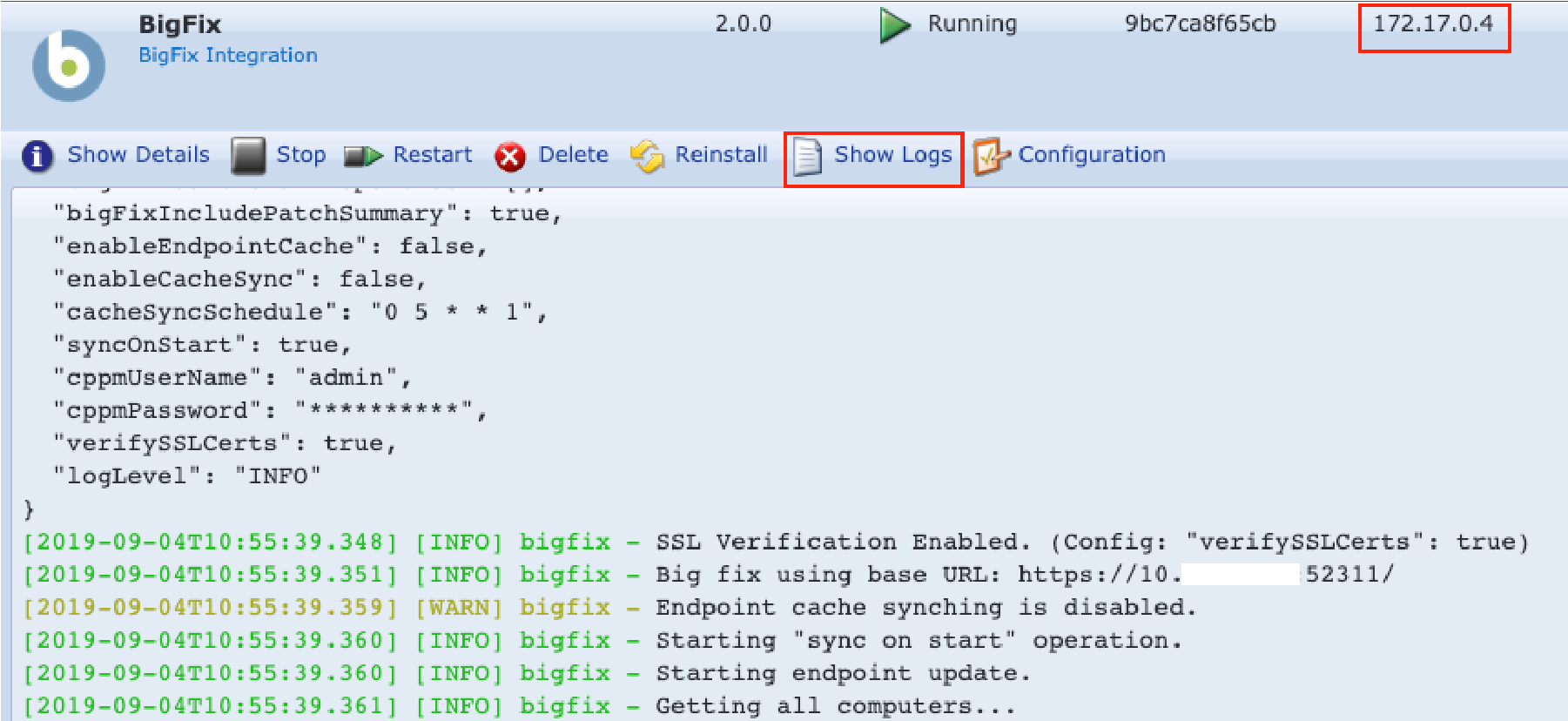
Task: Select version number 2.0.0
Action: [744, 24]
